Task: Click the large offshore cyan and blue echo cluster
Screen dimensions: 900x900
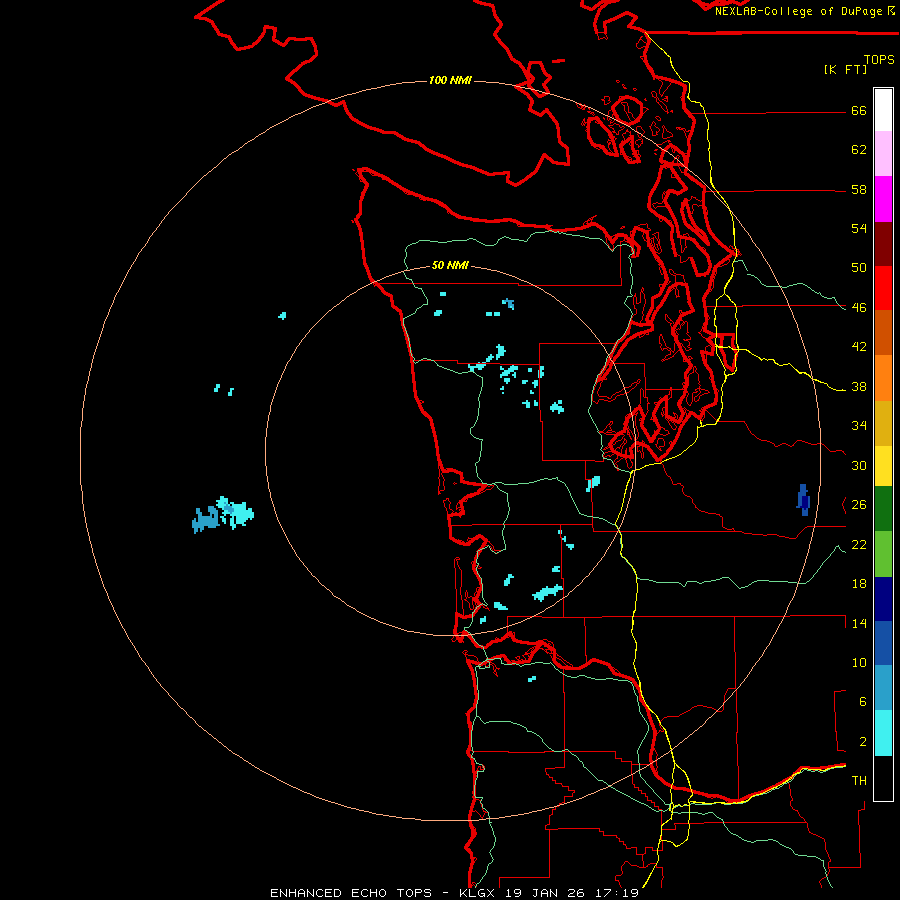Action: 223,514
